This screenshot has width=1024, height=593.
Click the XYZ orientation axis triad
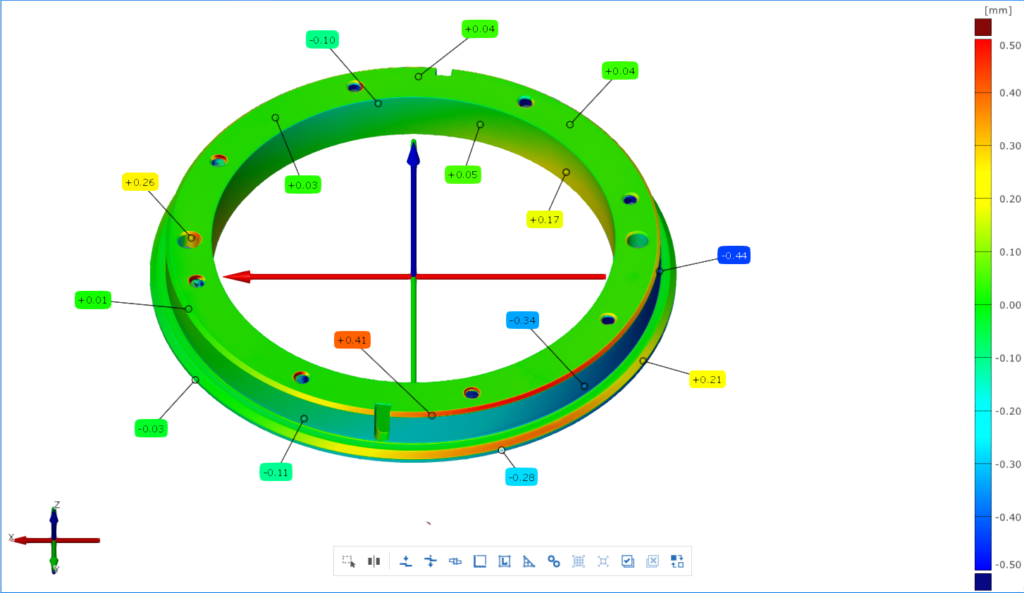[54, 540]
